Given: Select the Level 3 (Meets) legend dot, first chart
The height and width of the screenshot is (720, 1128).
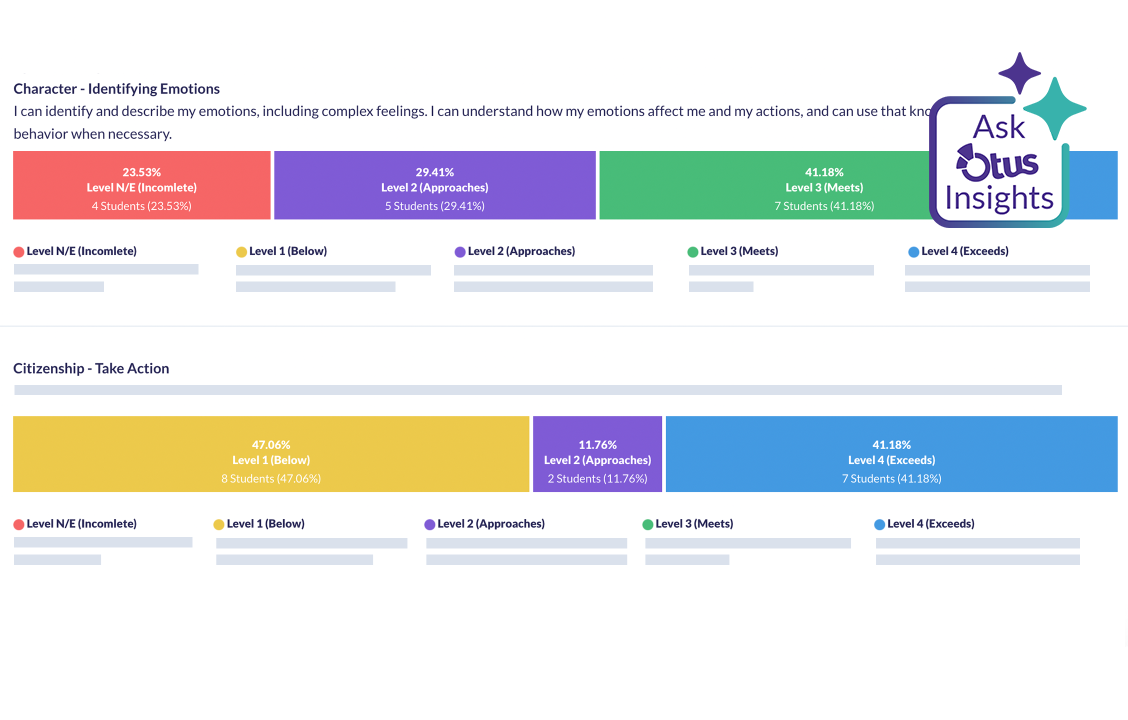Looking at the screenshot, I should coord(693,251).
